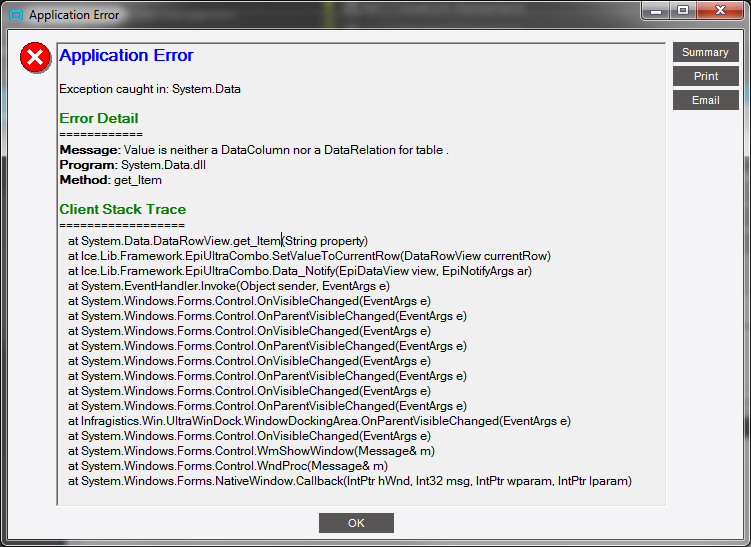This screenshot has width=751, height=547.
Task: Click the 'Method: get_Item' line
Action: pos(111,180)
